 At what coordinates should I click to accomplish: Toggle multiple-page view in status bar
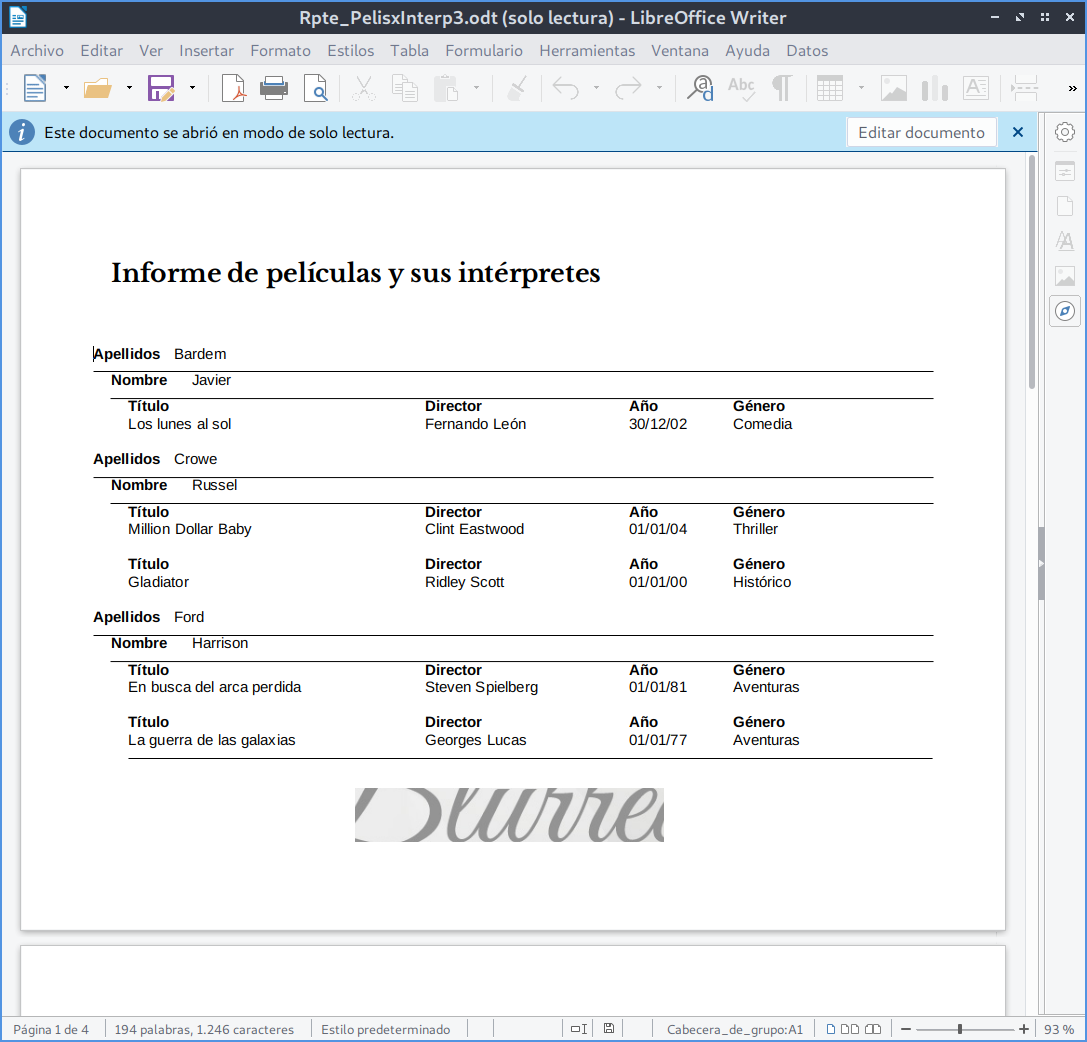point(850,1029)
